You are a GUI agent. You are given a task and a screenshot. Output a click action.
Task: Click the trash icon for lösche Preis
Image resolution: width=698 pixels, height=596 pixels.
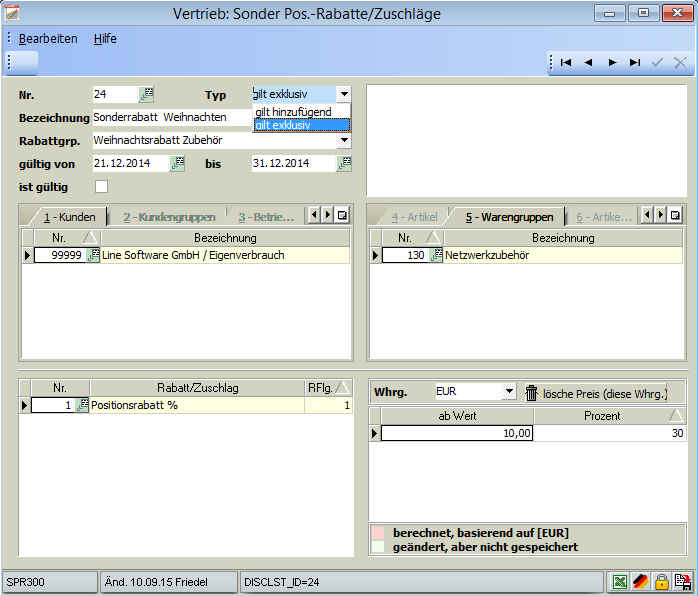click(532, 393)
